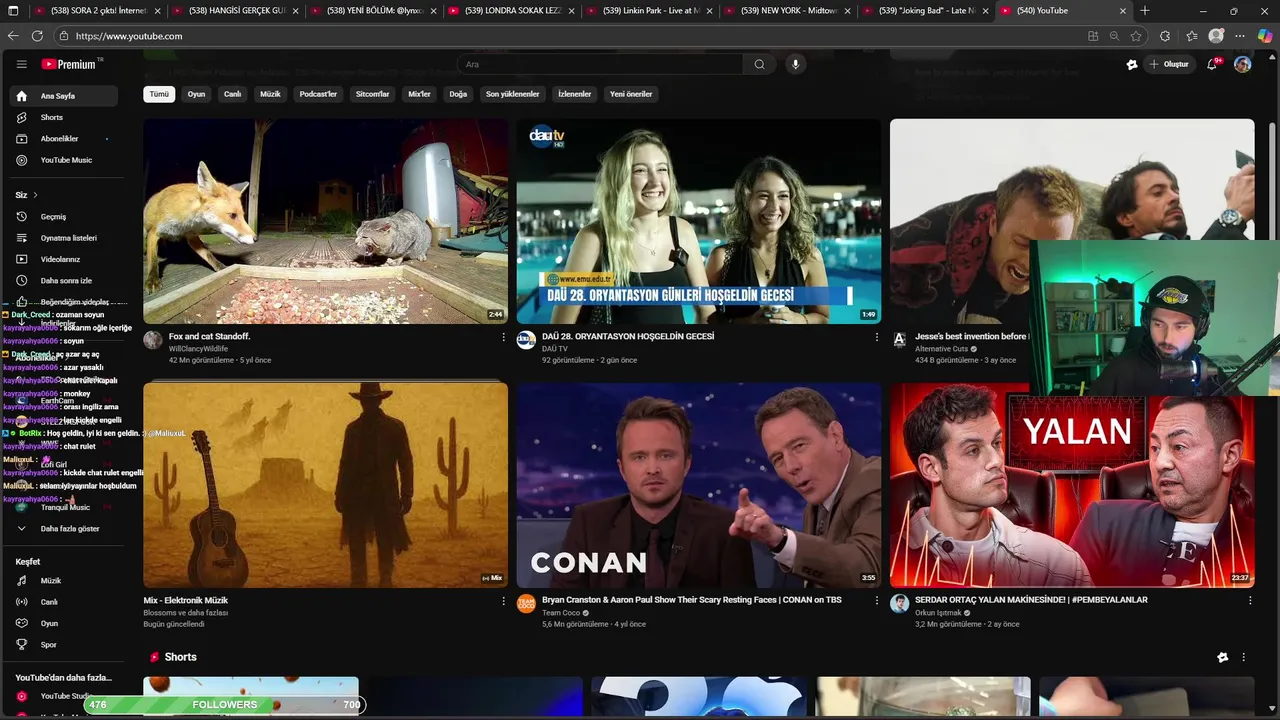Open options for DAÜ 28. ORYANTASYON video
The width and height of the screenshot is (1280, 720).
(x=877, y=337)
